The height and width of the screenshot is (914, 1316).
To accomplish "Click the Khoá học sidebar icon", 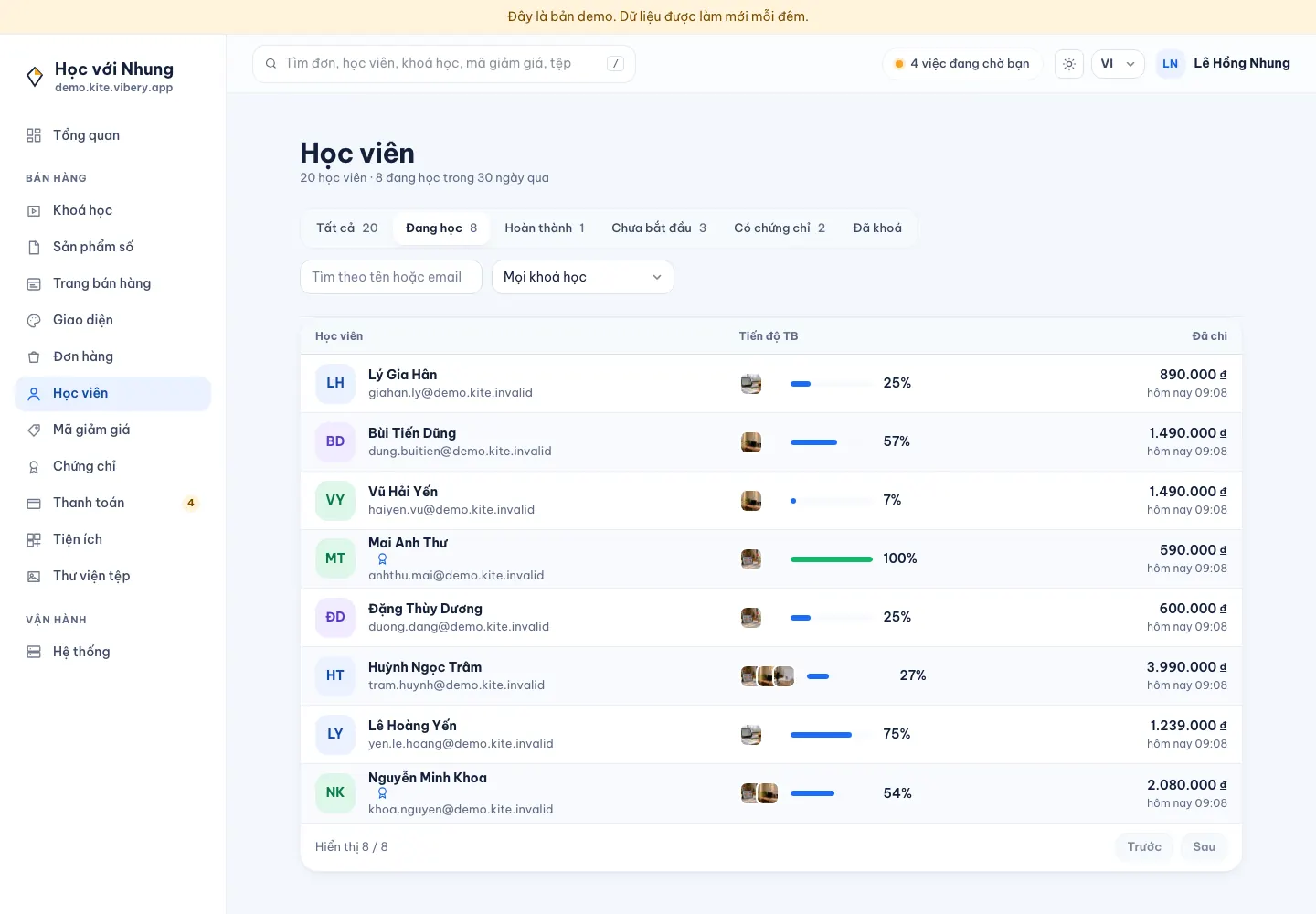I will 34,210.
